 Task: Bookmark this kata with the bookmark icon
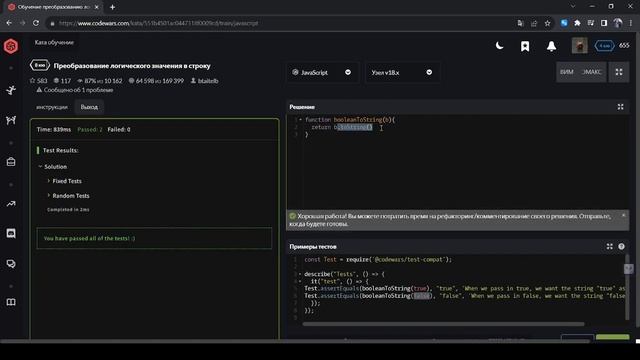click(x=525, y=46)
